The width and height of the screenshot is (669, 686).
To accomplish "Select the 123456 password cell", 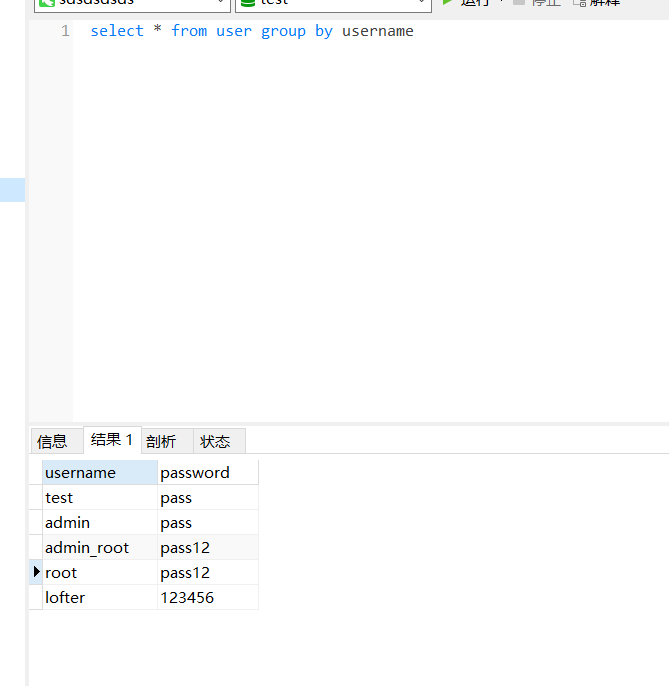I will click(208, 597).
